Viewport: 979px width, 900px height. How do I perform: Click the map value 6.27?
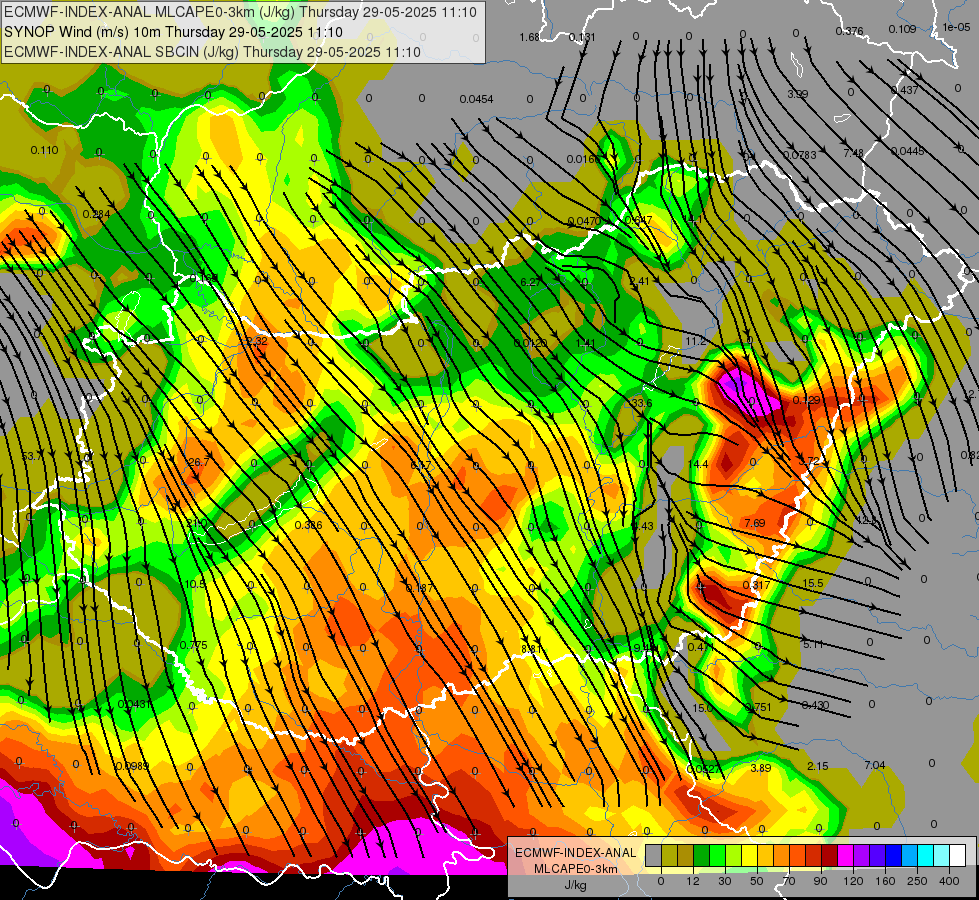coord(530,282)
